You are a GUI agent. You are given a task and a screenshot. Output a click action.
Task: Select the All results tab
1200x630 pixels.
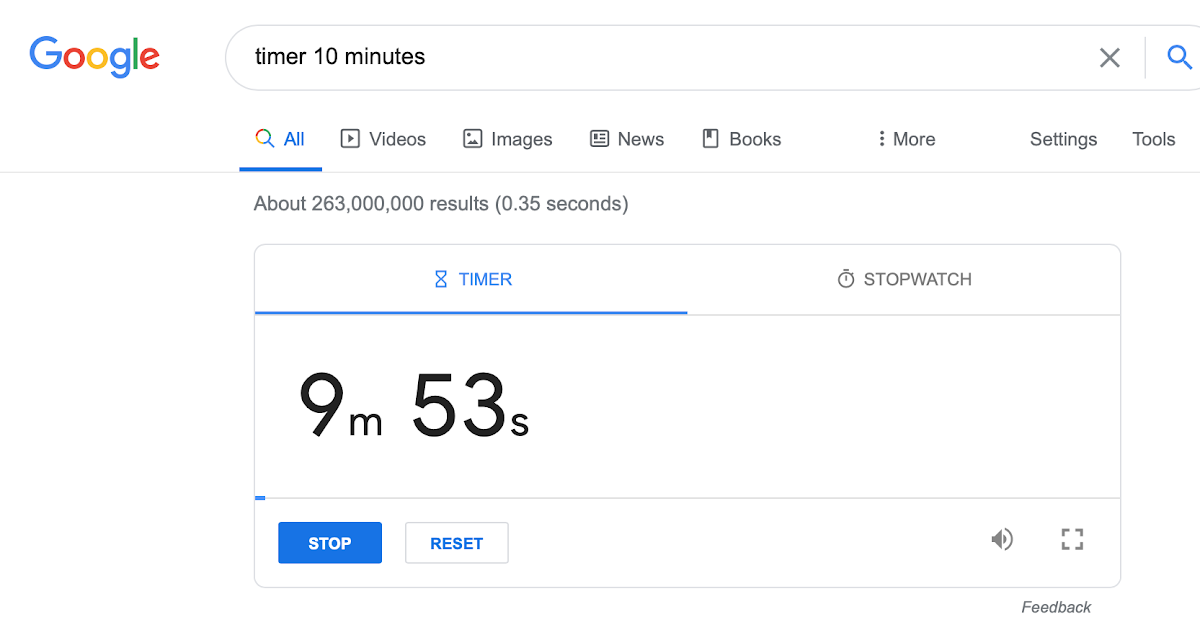pos(281,138)
